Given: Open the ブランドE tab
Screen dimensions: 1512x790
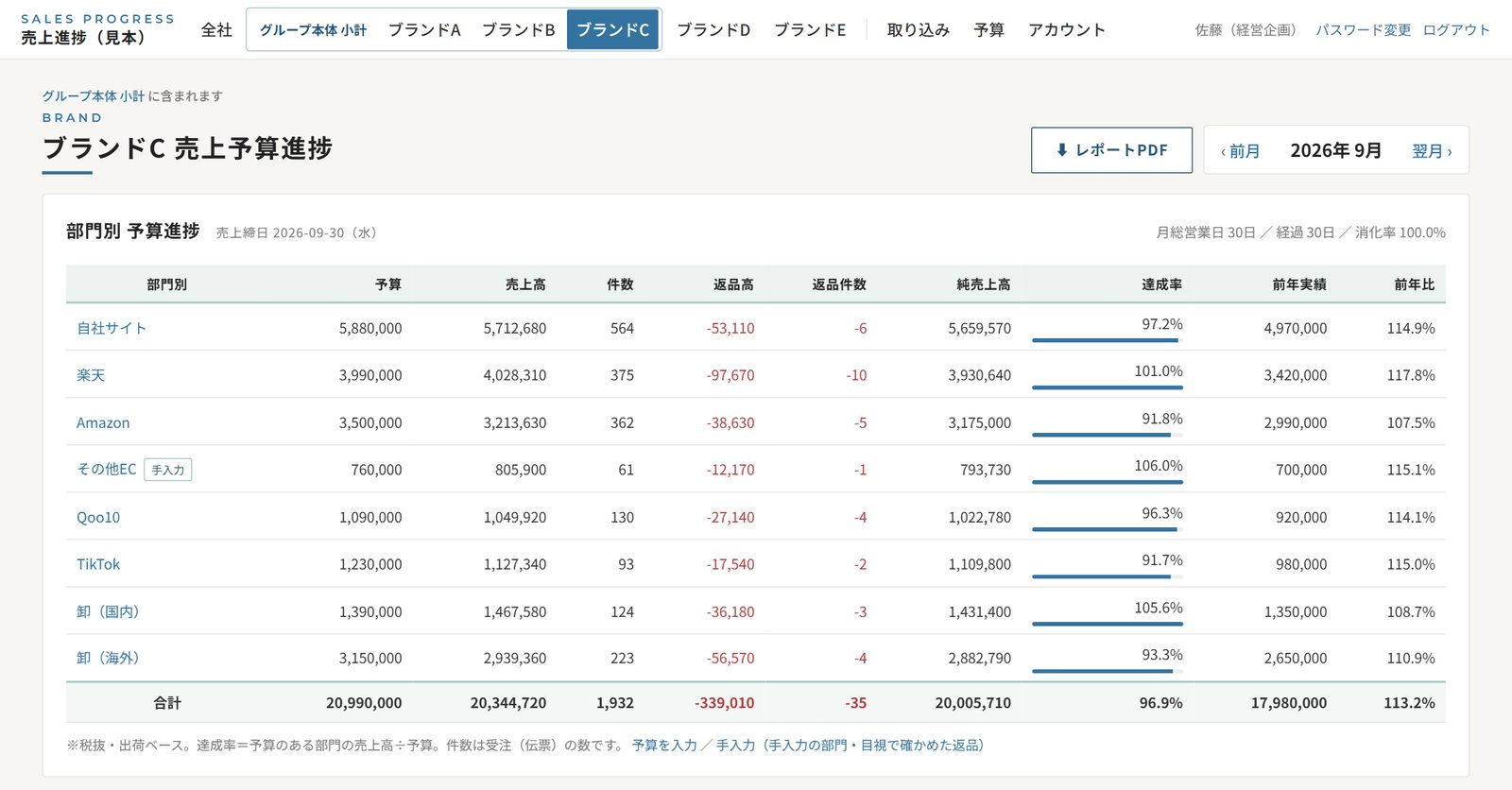Looking at the screenshot, I should click(x=810, y=30).
